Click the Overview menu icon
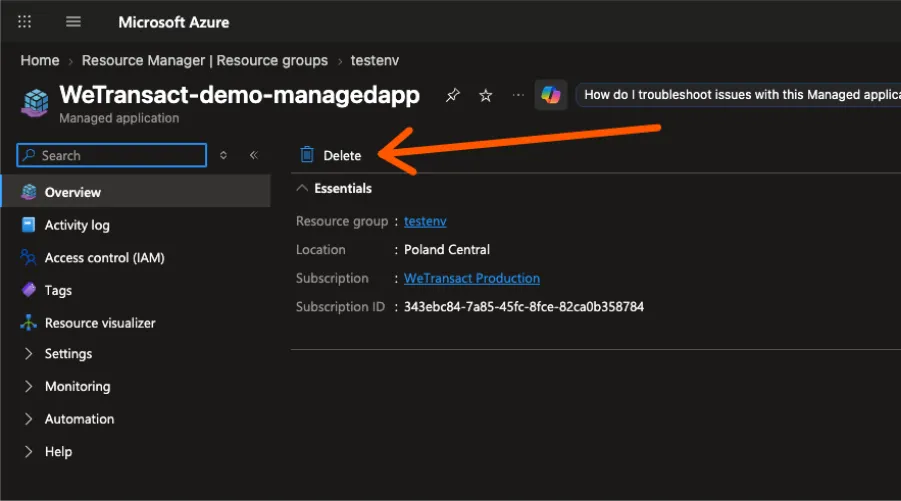 [x=28, y=192]
